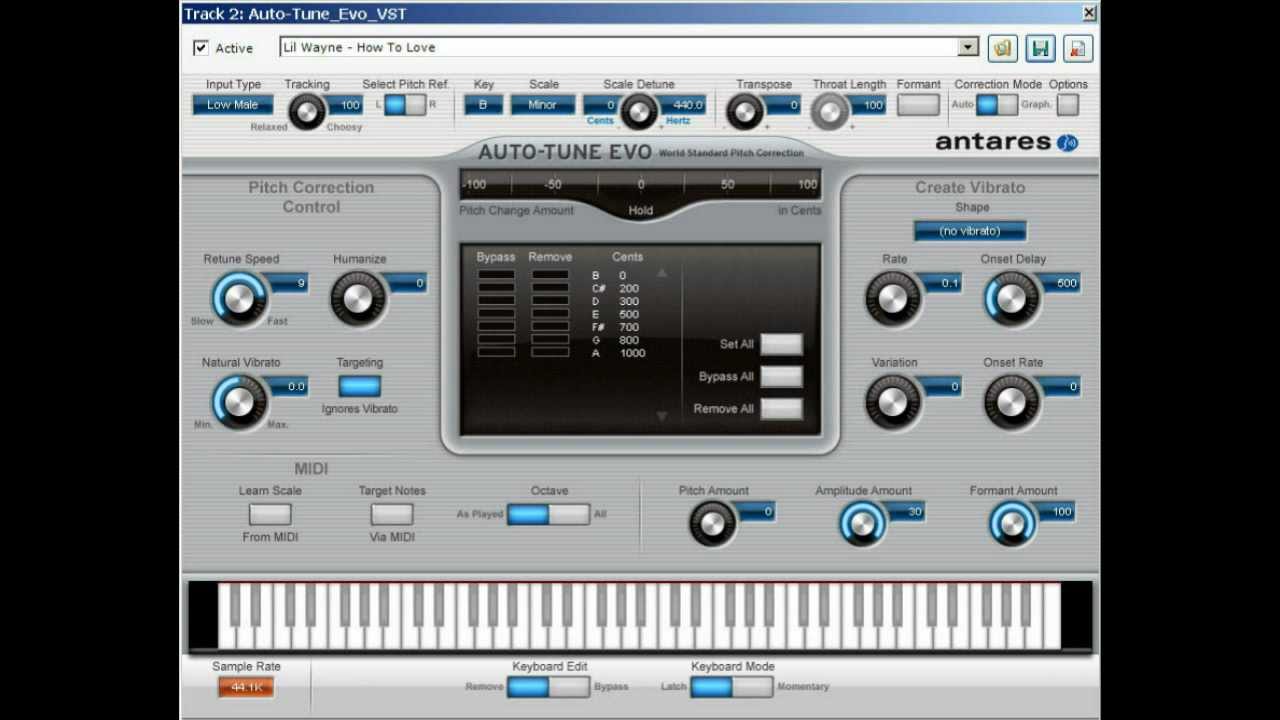Viewport: 1280px width, 720px height.
Task: Toggle Octave As Played/All switch
Action: (x=548, y=514)
